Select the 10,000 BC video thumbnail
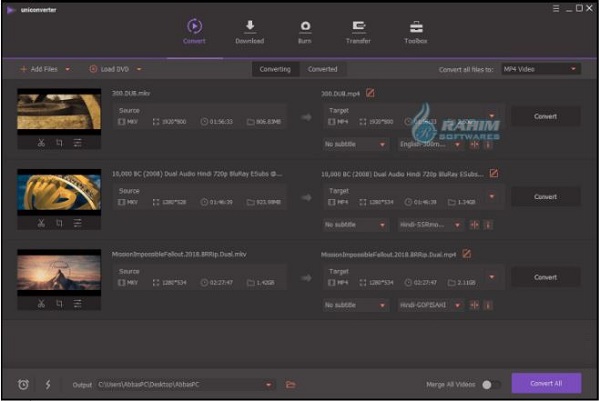The height and width of the screenshot is (401, 600). [59, 192]
